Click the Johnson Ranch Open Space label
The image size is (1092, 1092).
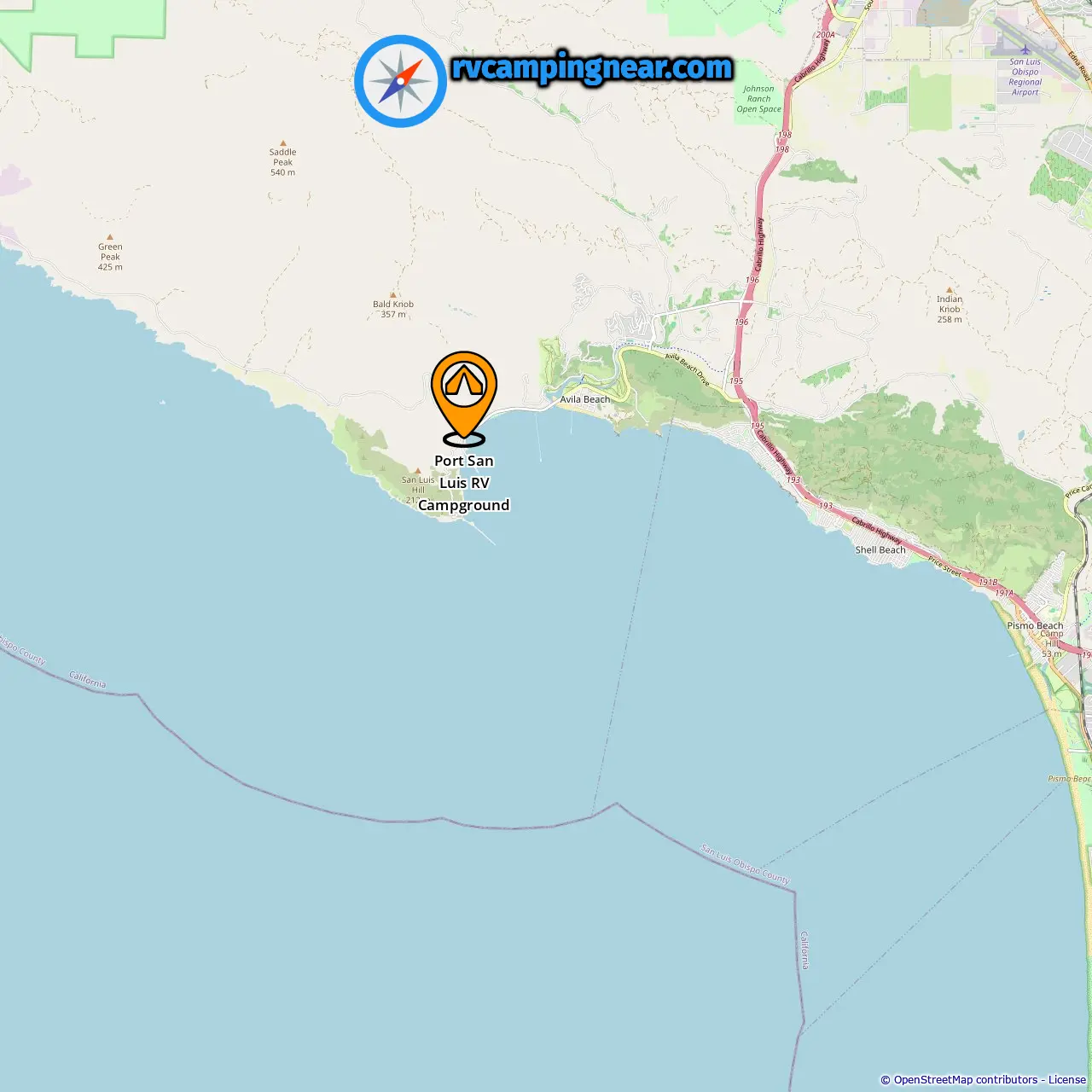coord(758,99)
